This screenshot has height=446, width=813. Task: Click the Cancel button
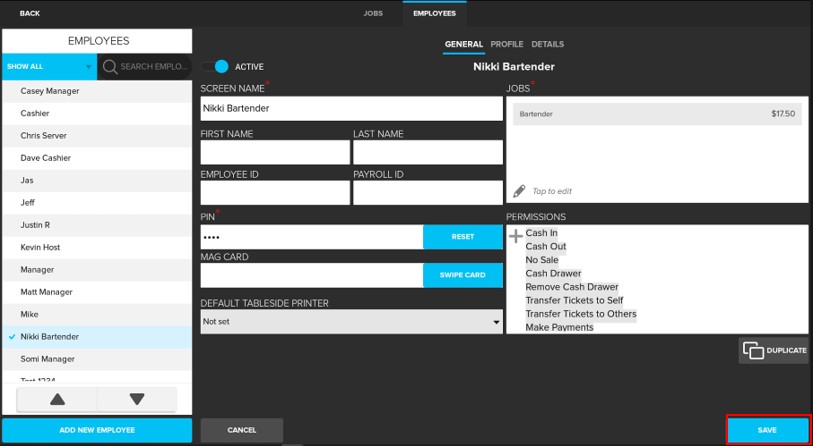[x=242, y=430]
